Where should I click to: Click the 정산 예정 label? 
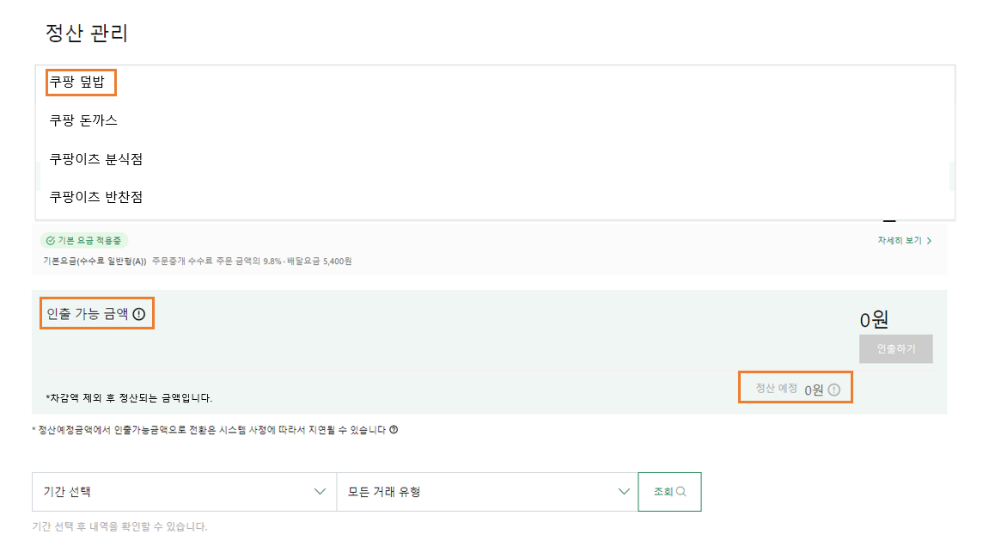(x=776, y=388)
